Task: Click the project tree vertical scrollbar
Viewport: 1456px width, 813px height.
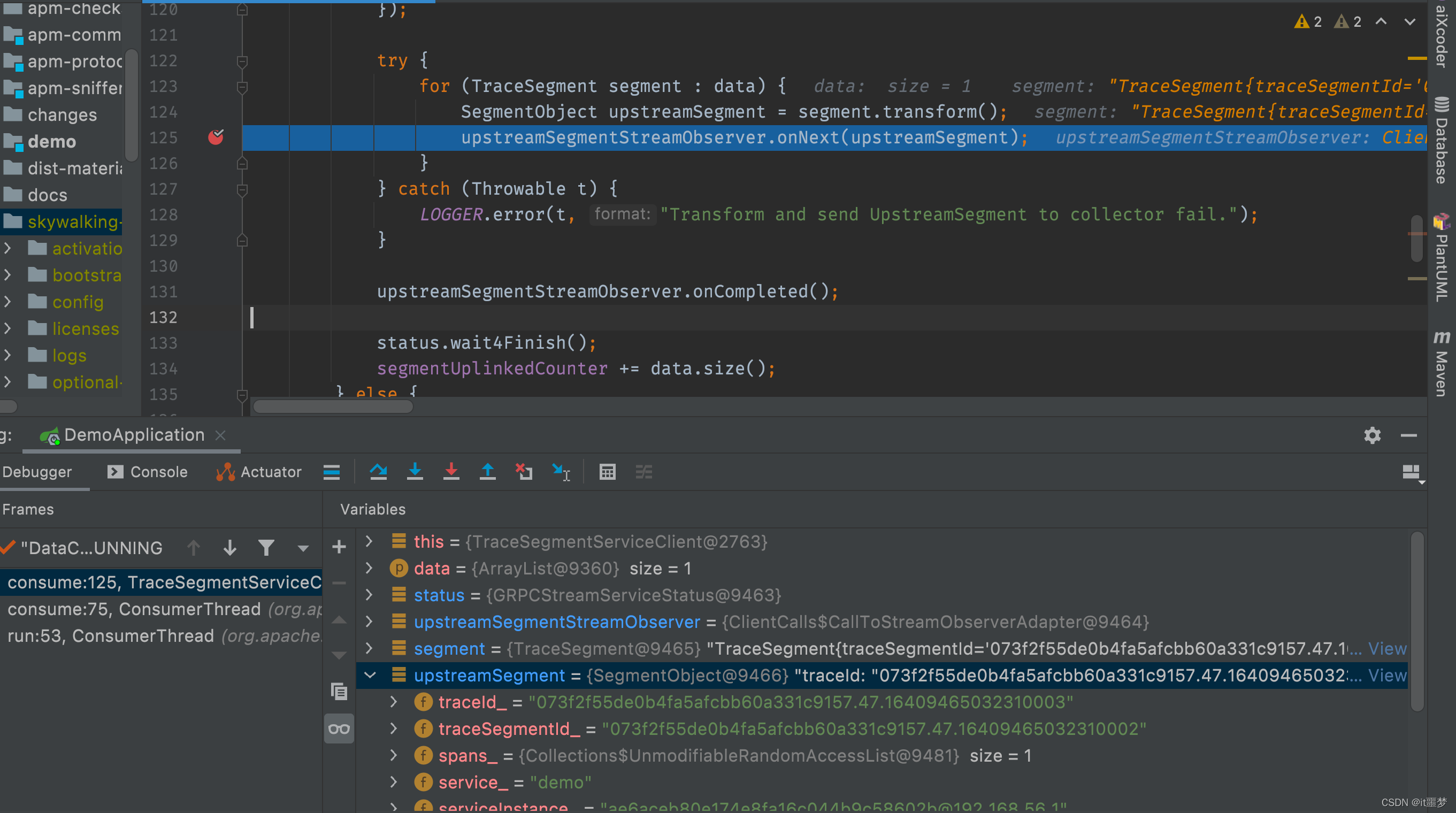Action: tap(131, 105)
